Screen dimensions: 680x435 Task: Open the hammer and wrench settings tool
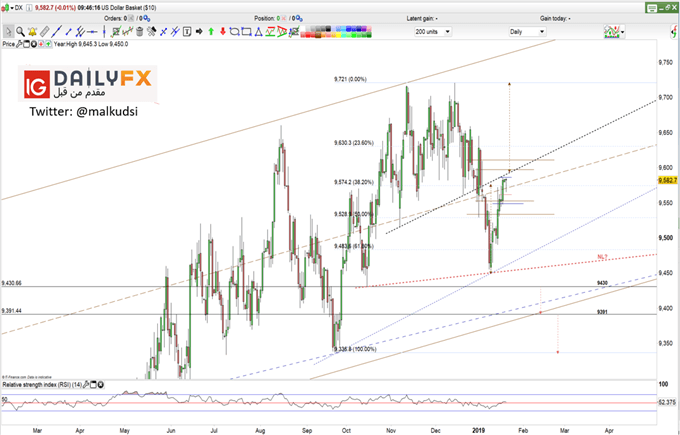tap(151, 32)
